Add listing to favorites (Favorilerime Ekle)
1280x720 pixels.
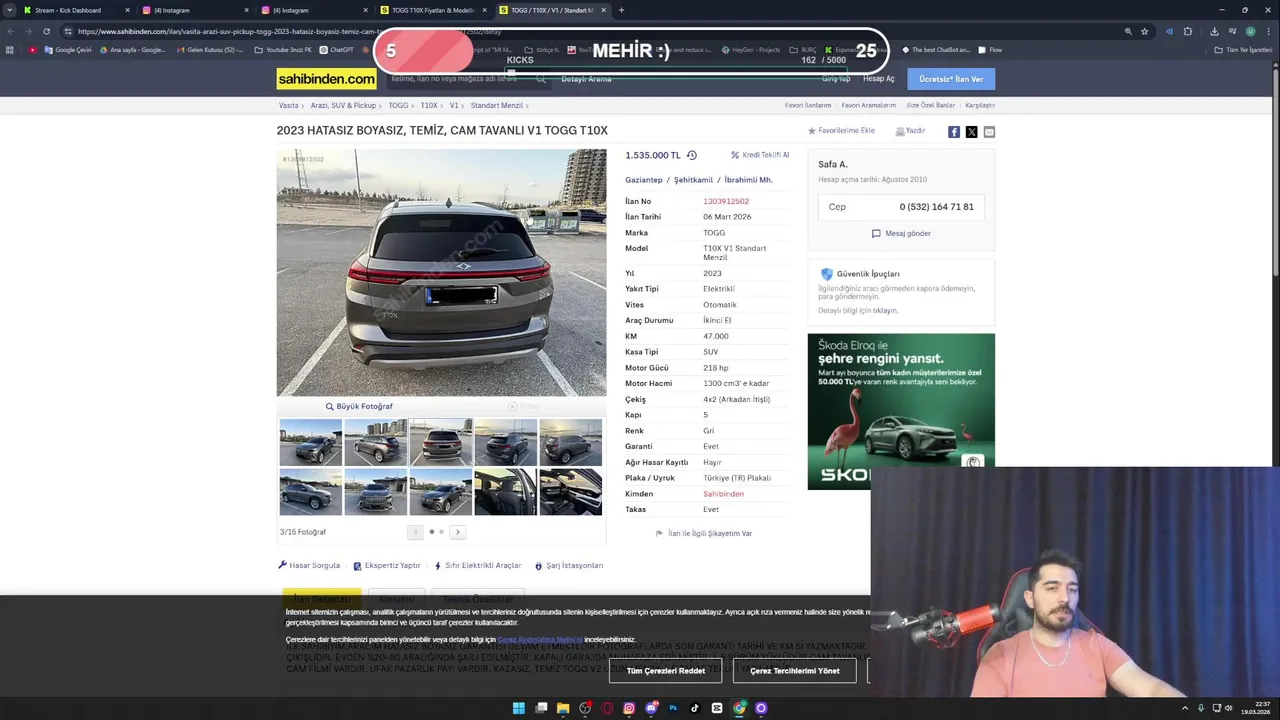pyautogui.click(x=841, y=131)
